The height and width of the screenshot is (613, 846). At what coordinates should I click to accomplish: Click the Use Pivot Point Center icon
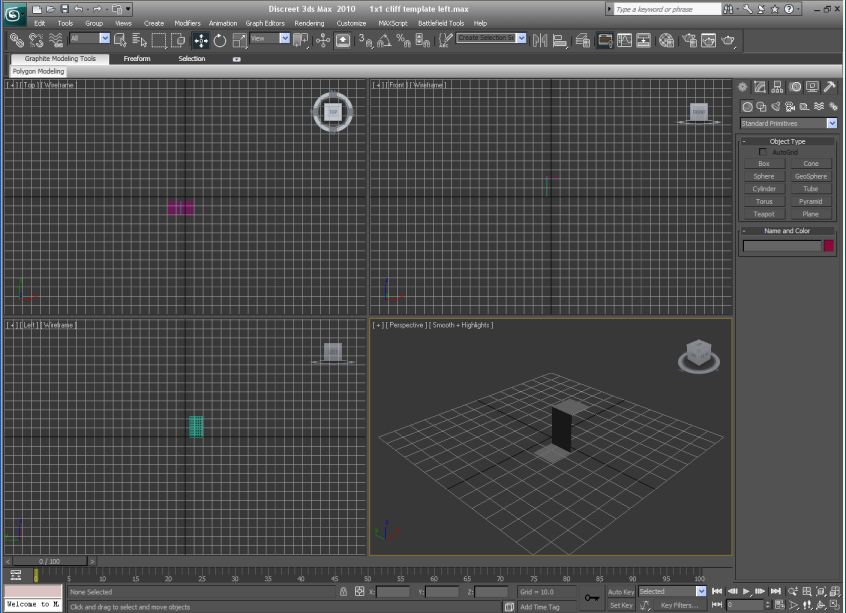301,40
